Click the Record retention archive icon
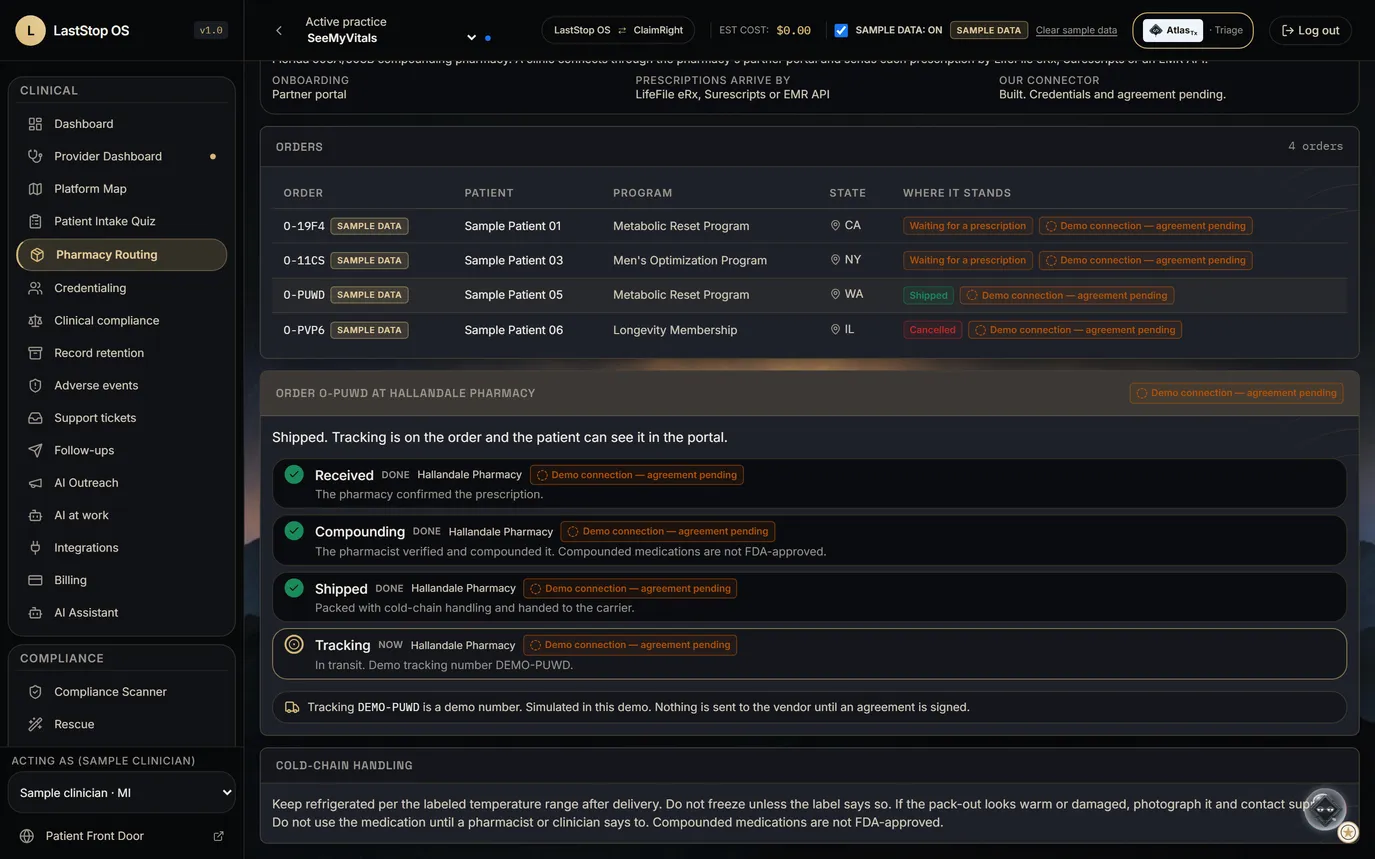Image resolution: width=1375 pixels, height=859 pixels. 35,353
